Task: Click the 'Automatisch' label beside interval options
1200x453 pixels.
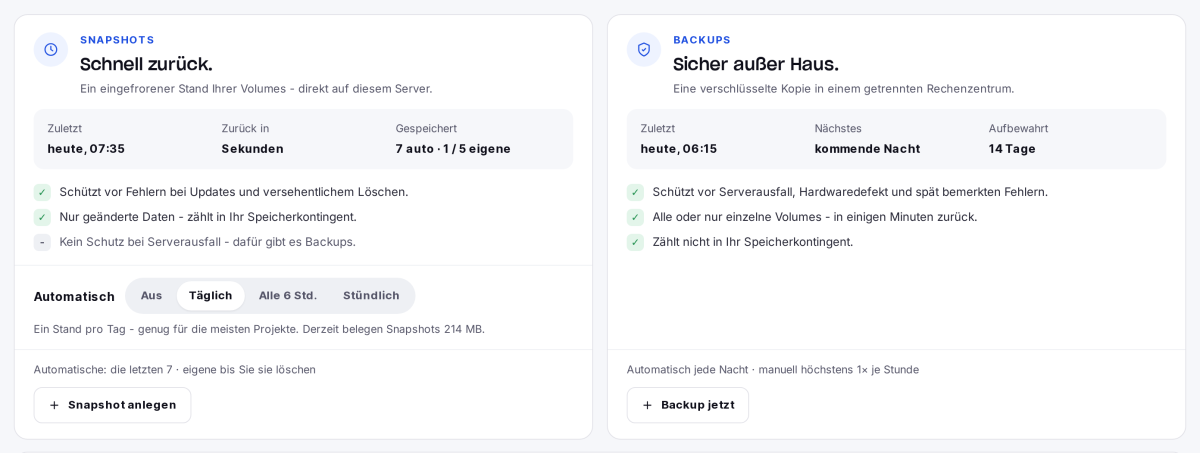Action: pos(74,297)
